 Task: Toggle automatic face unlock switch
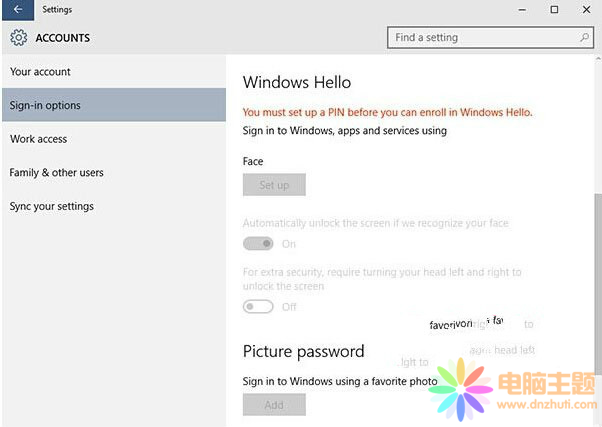(258, 243)
